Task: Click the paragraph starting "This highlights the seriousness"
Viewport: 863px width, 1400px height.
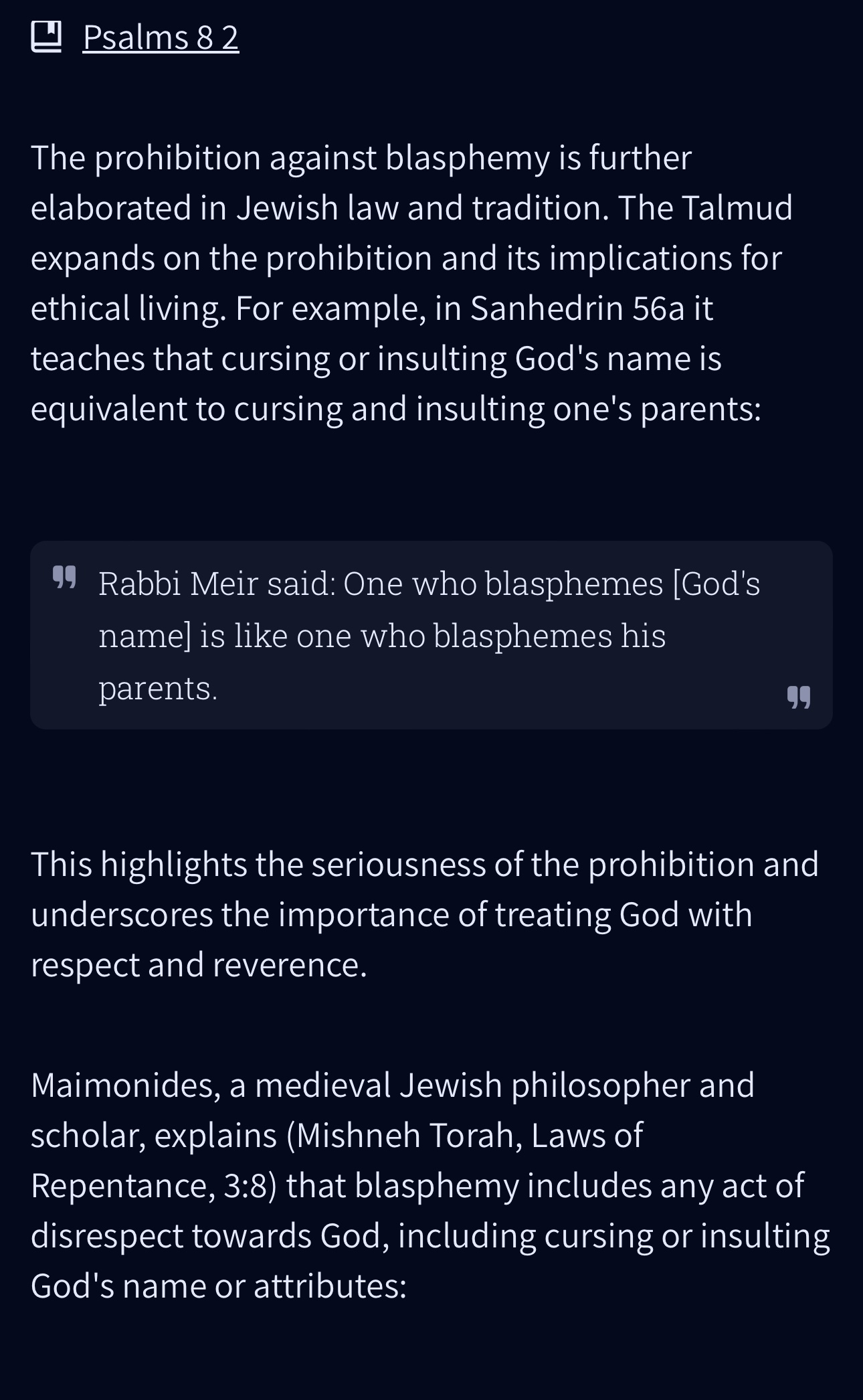Action: click(424, 914)
